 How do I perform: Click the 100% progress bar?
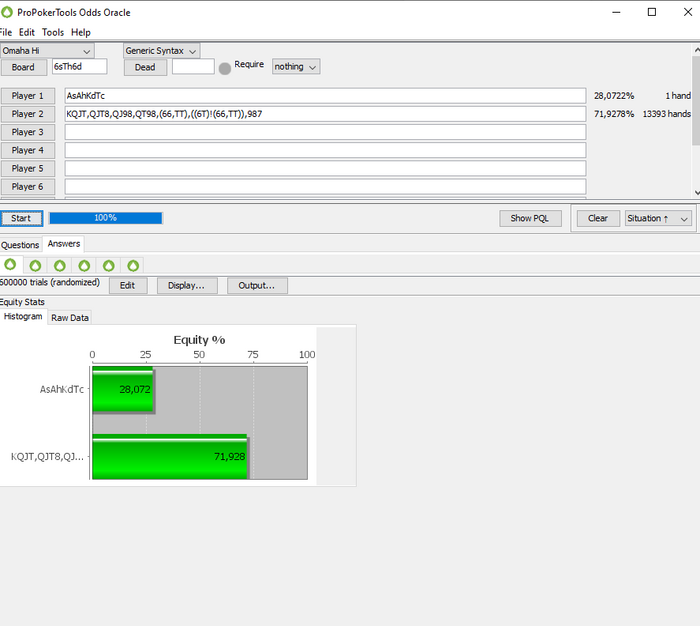click(106, 218)
